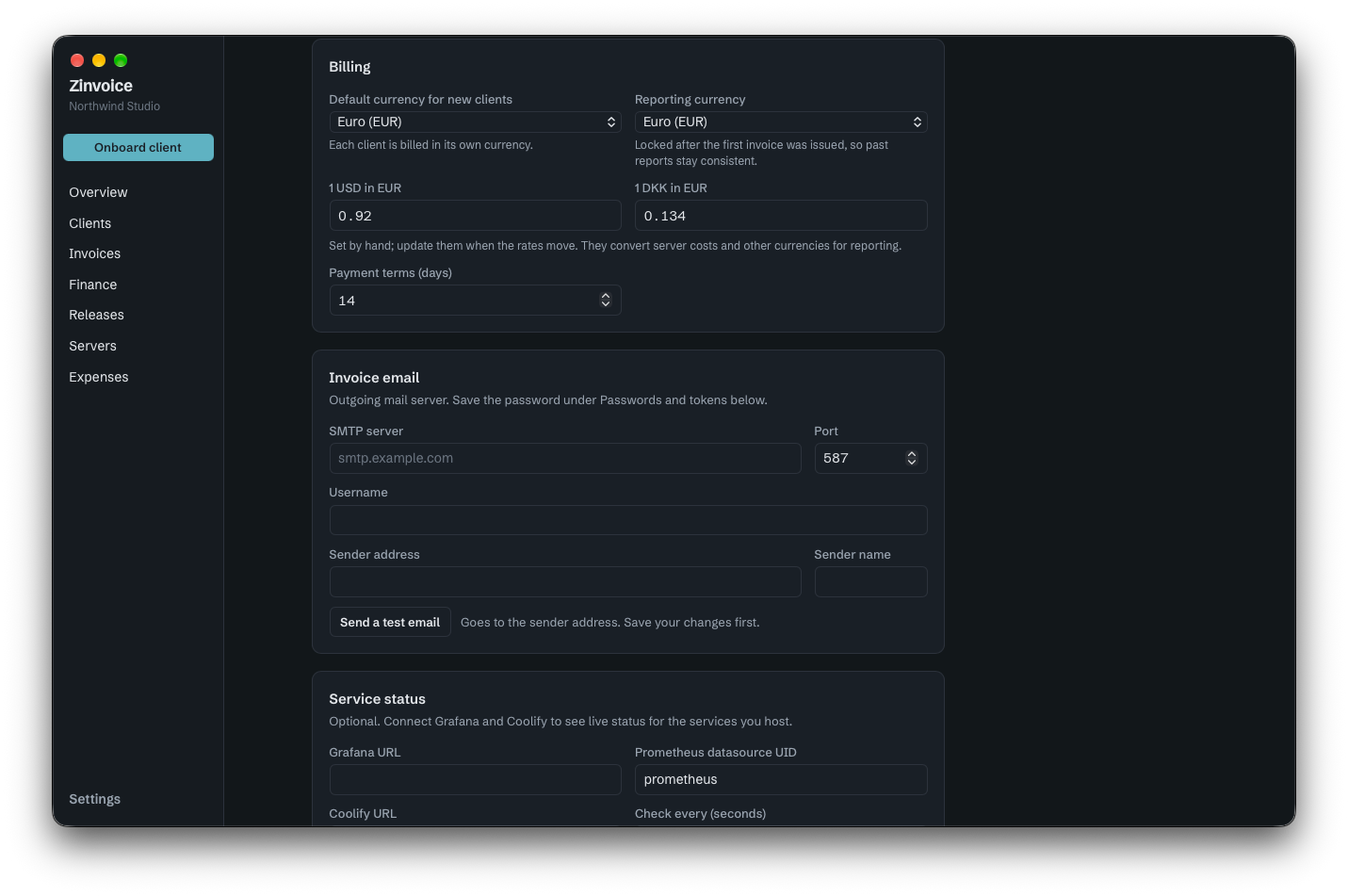Screen dimensions: 1348x896
Task: Click the Sender address input field
Action: [565, 581]
